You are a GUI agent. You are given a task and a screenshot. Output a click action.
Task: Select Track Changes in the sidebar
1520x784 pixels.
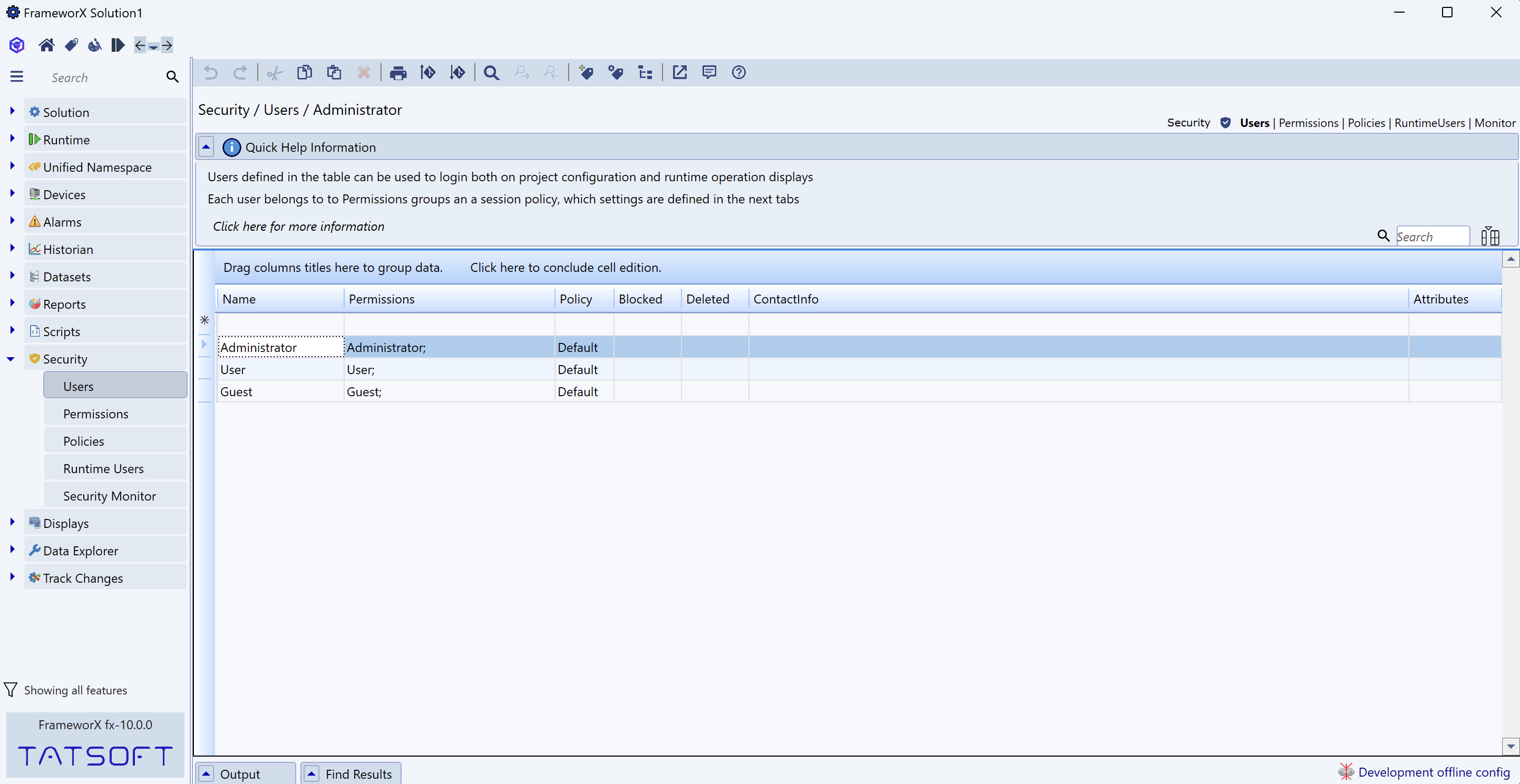[x=105, y=579]
